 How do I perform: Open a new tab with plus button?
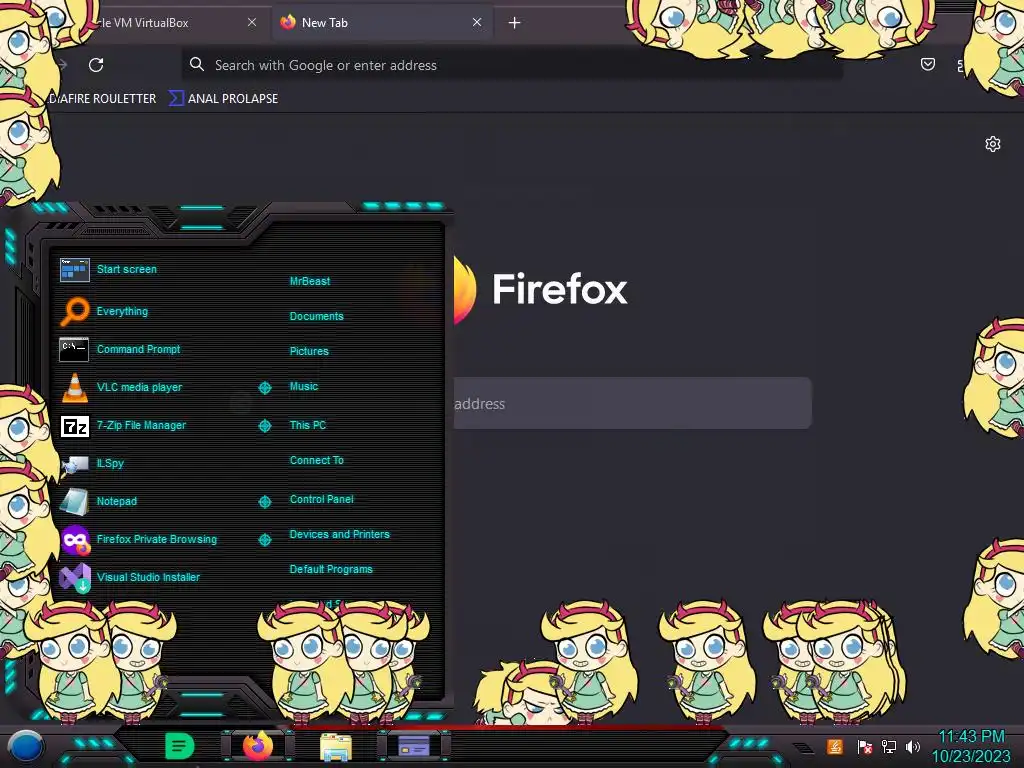(x=515, y=23)
